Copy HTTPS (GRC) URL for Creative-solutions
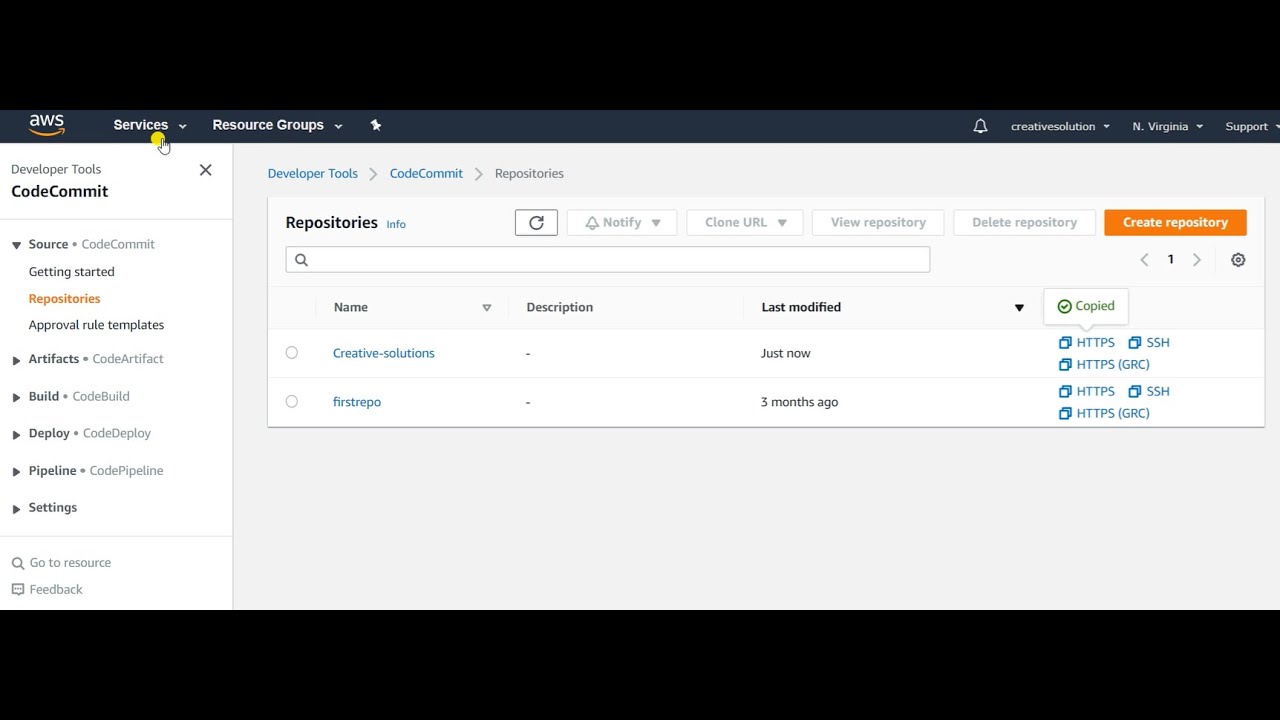The width and height of the screenshot is (1280, 720). pos(1105,364)
